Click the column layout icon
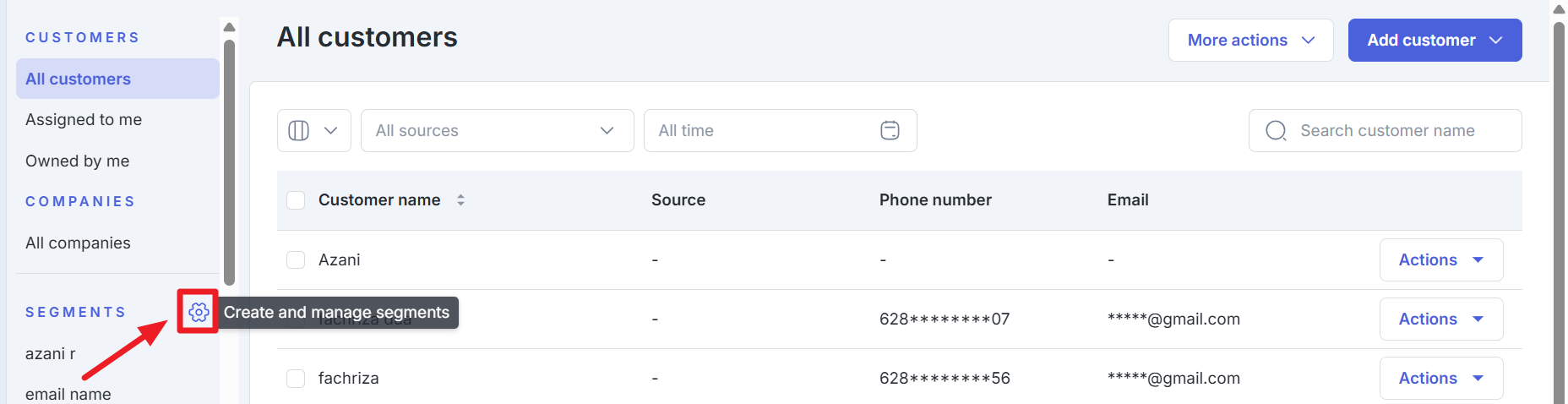1568x404 pixels. [x=299, y=130]
